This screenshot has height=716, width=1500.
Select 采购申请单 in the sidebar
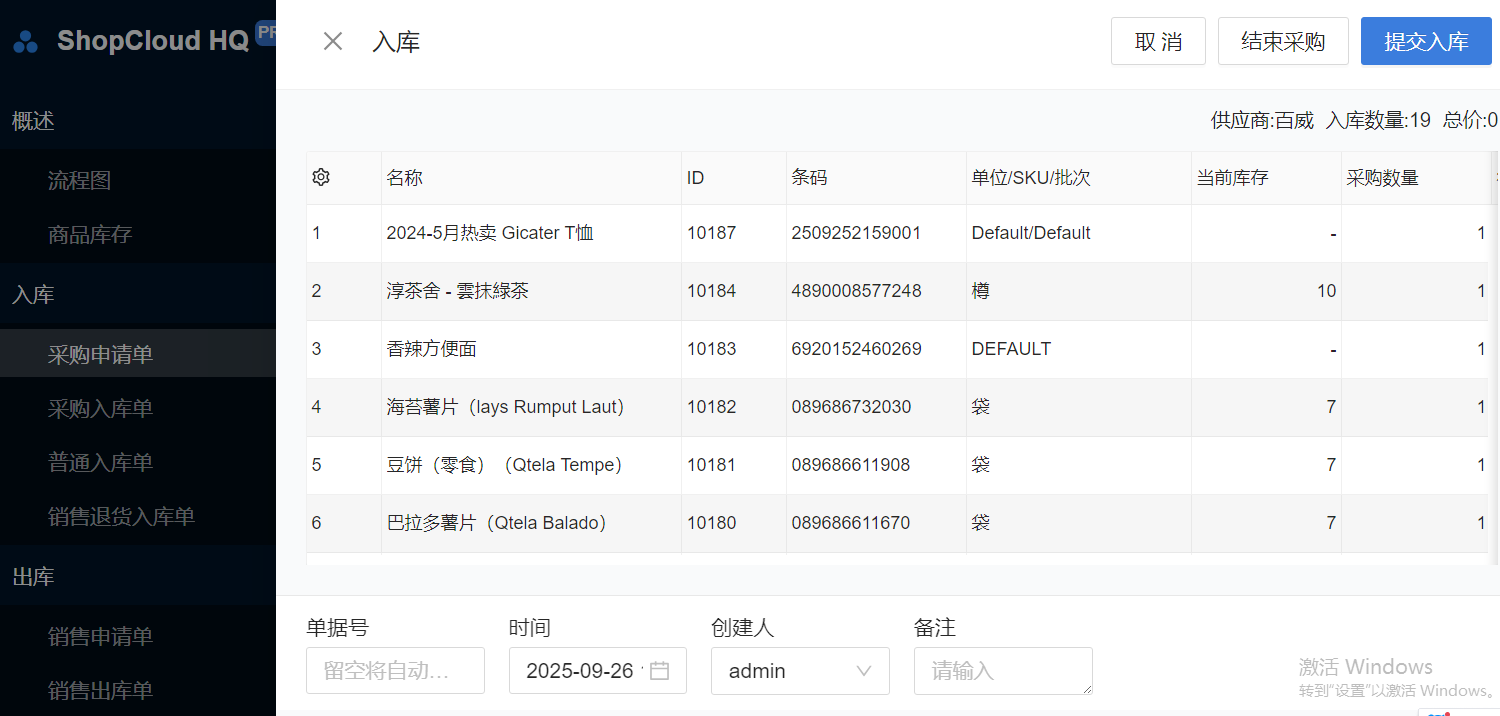click(138, 355)
